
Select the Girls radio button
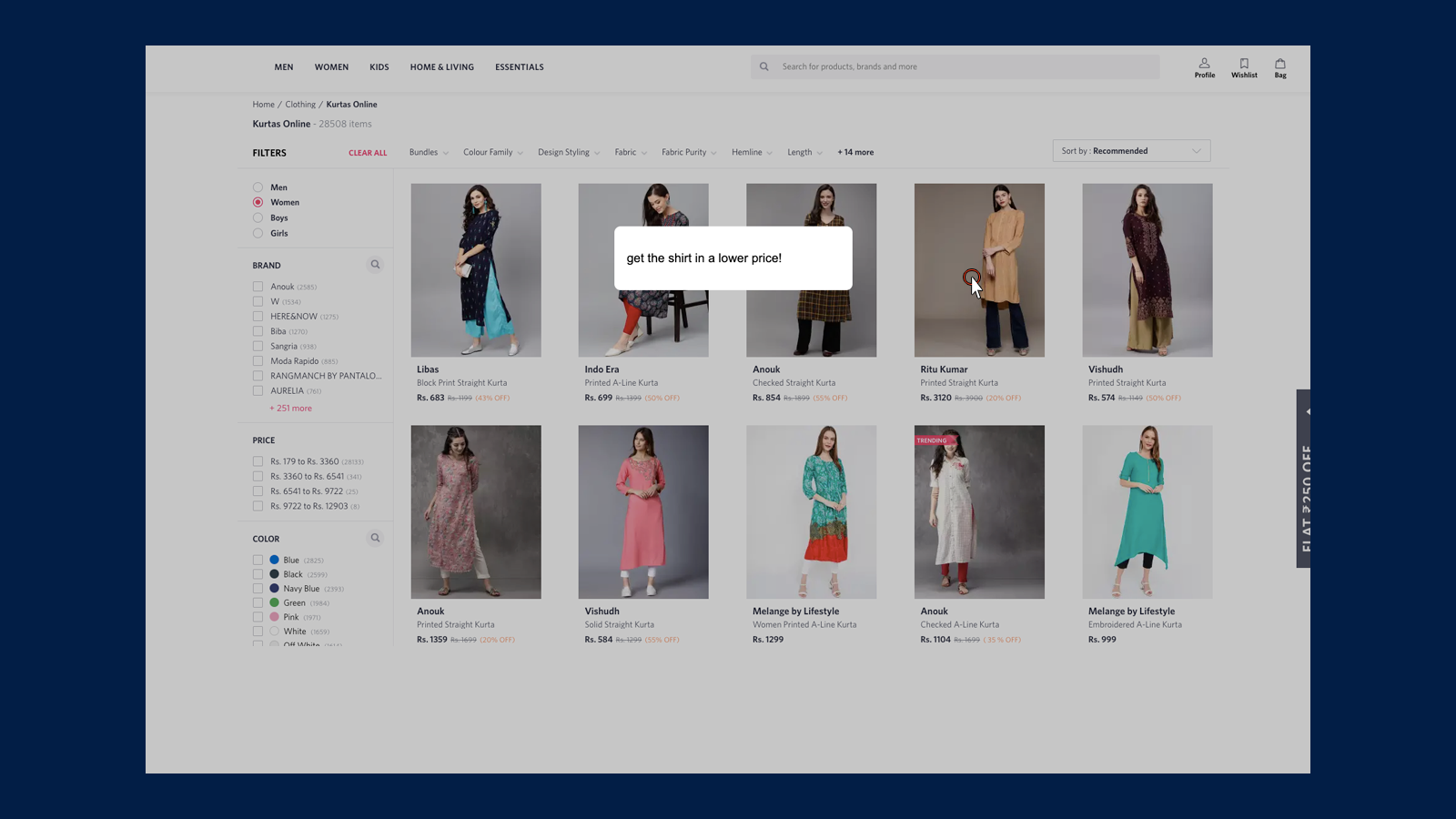(x=258, y=233)
